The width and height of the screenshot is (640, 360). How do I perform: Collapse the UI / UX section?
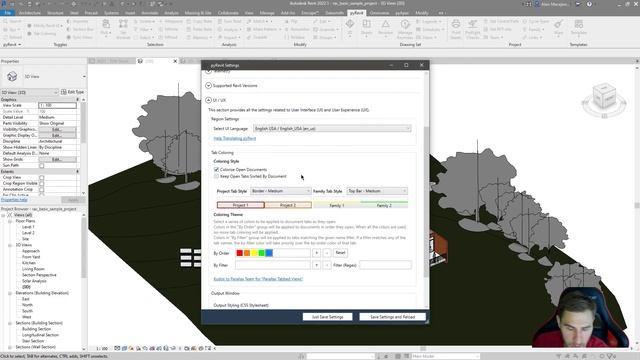[208, 100]
